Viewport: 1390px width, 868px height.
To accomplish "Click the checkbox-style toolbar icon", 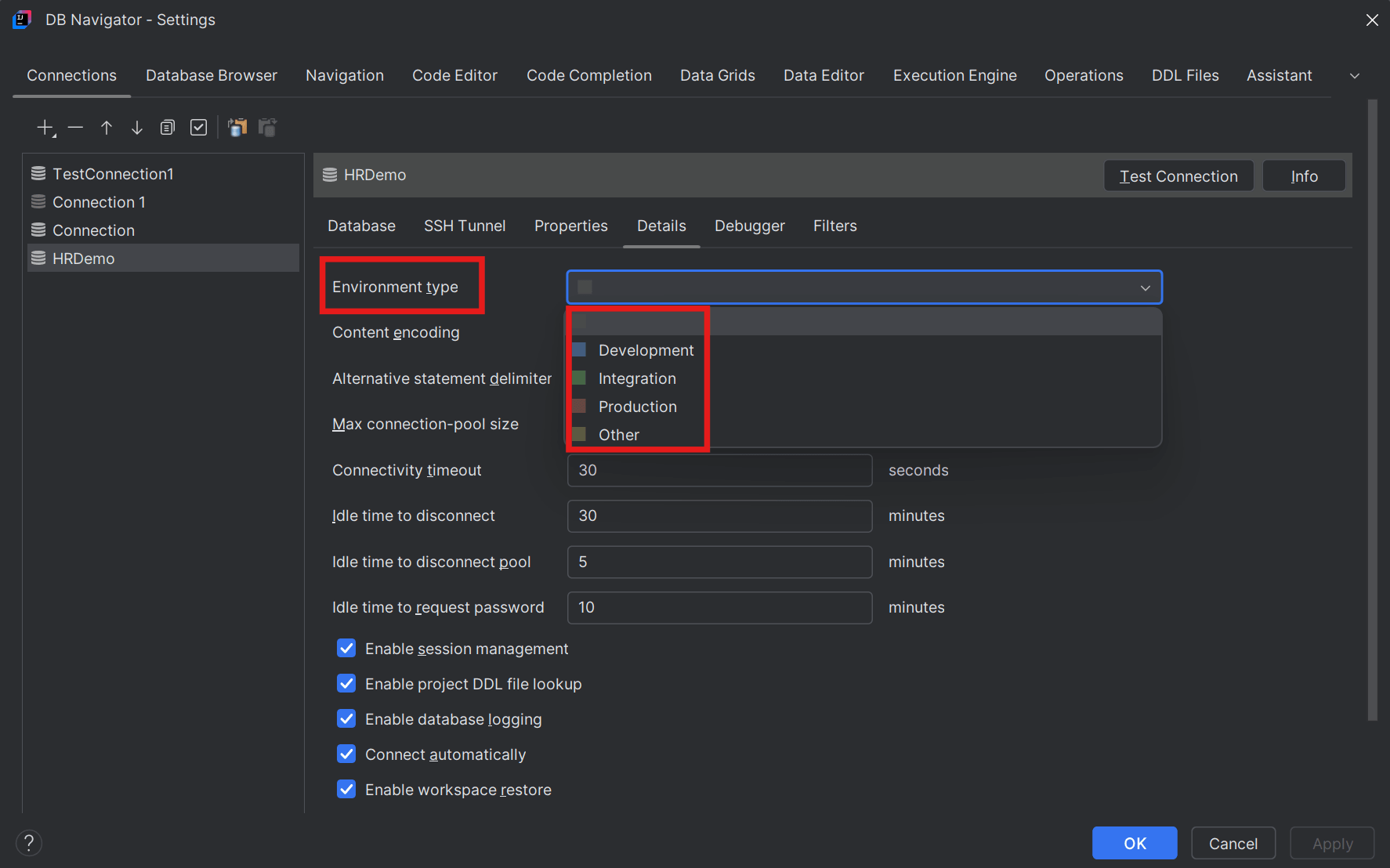I will (x=198, y=127).
